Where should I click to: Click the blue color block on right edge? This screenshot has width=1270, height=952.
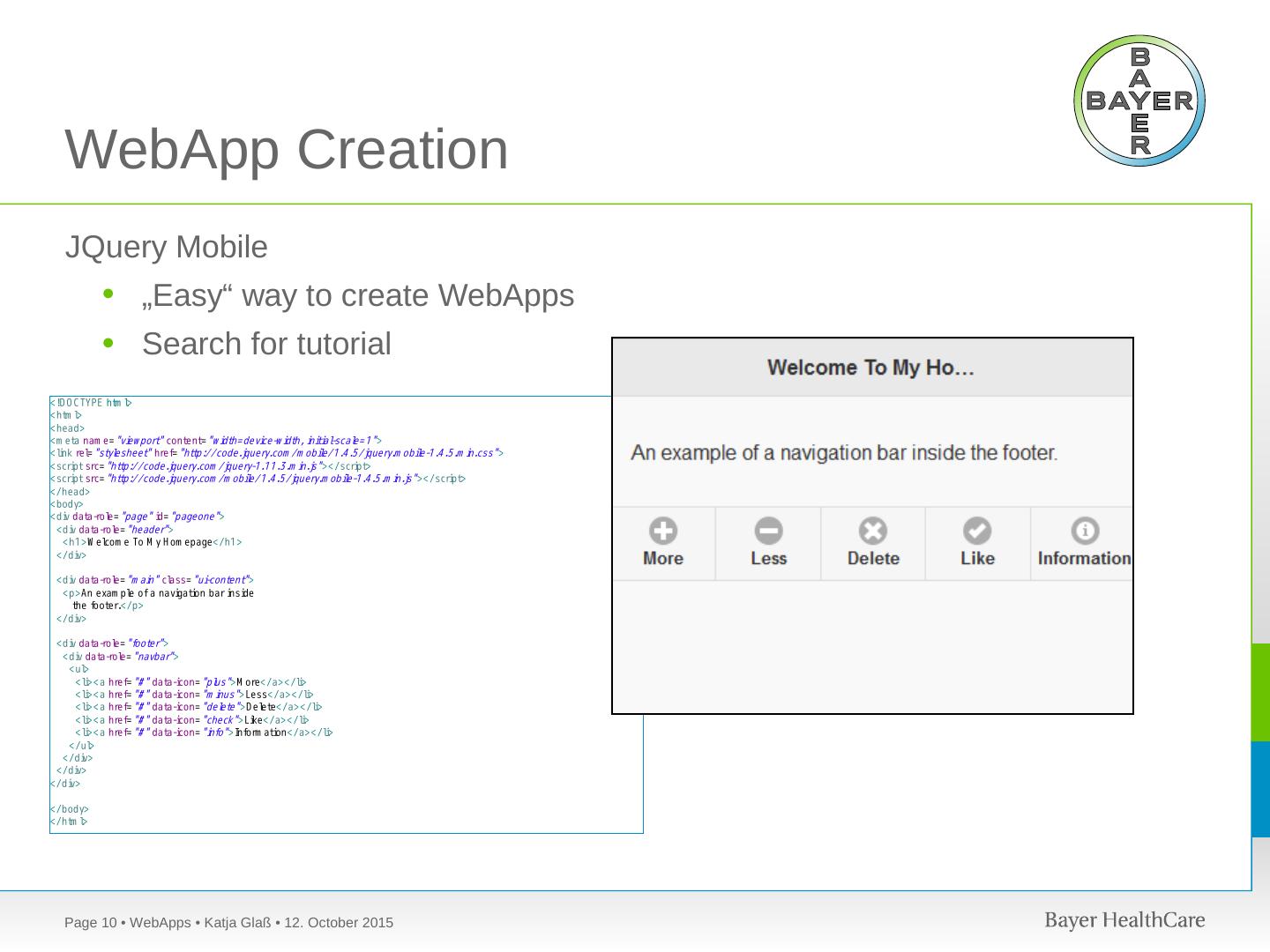point(1260,789)
